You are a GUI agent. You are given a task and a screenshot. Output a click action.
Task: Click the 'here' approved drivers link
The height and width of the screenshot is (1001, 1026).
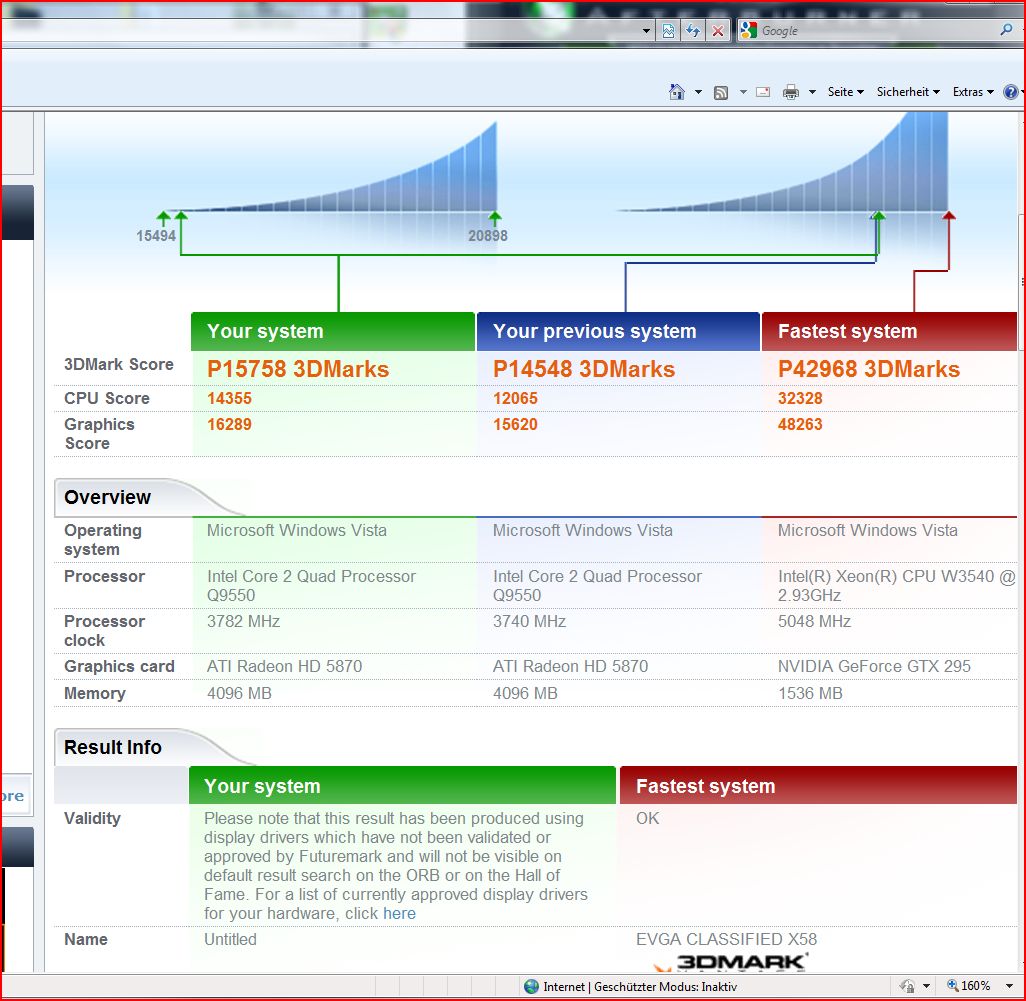pos(399,913)
